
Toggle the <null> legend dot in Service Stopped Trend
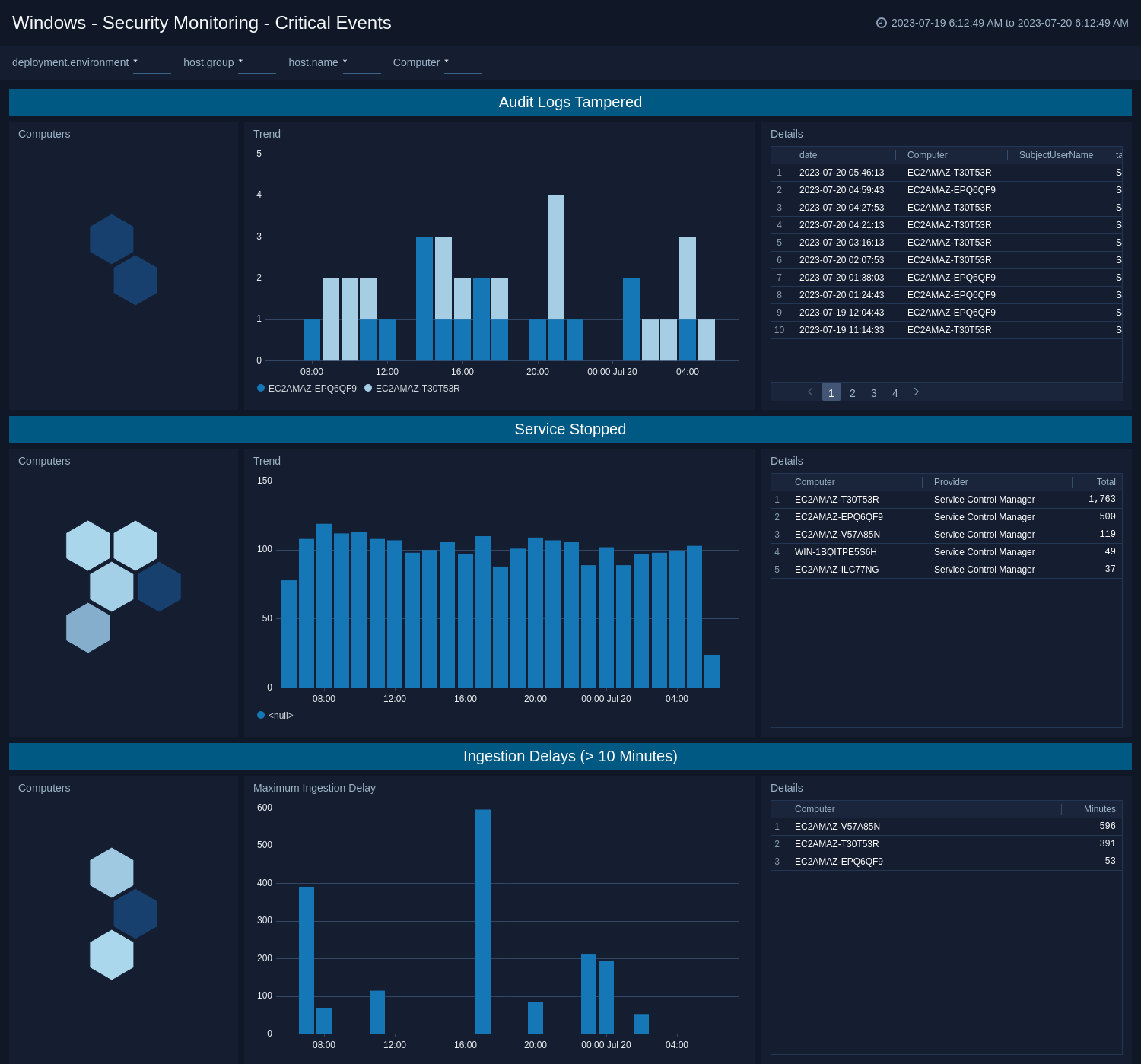[261, 715]
